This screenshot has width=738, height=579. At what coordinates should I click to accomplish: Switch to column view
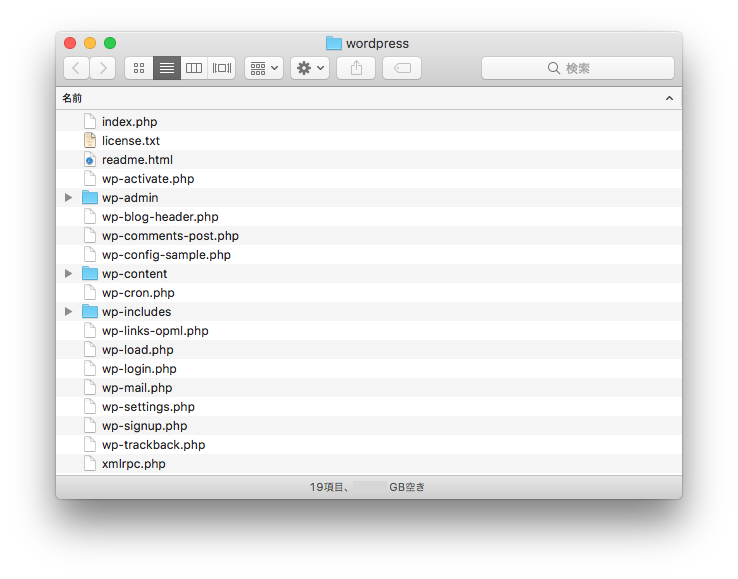tap(194, 68)
